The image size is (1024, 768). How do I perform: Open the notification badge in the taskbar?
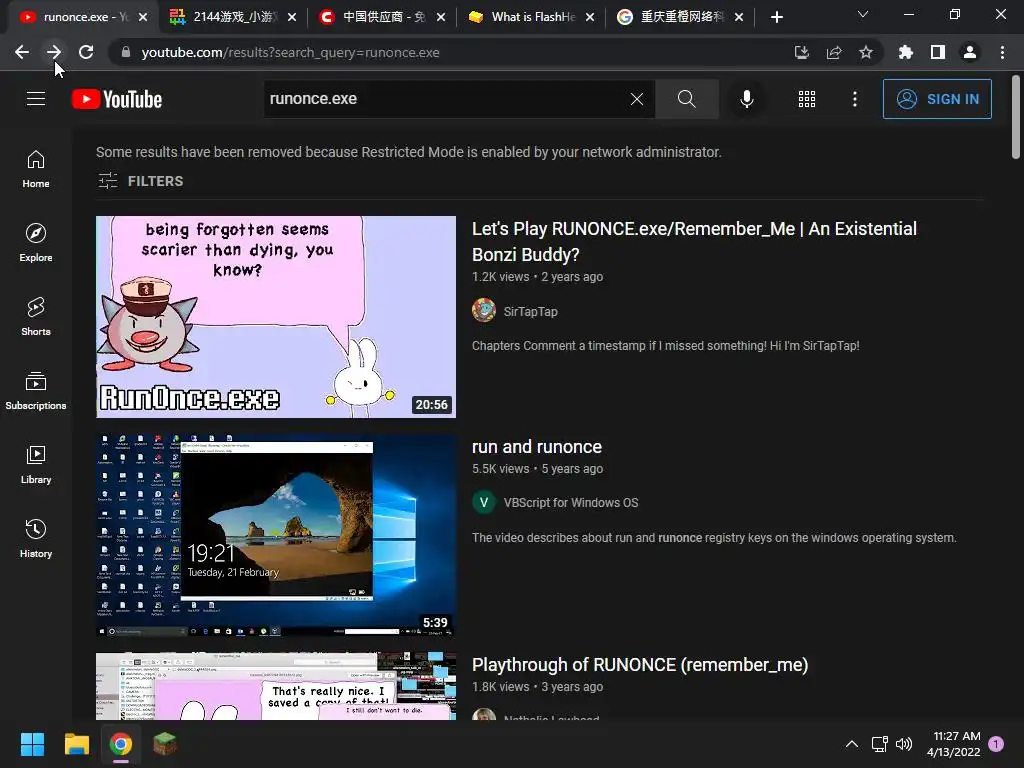[996, 744]
